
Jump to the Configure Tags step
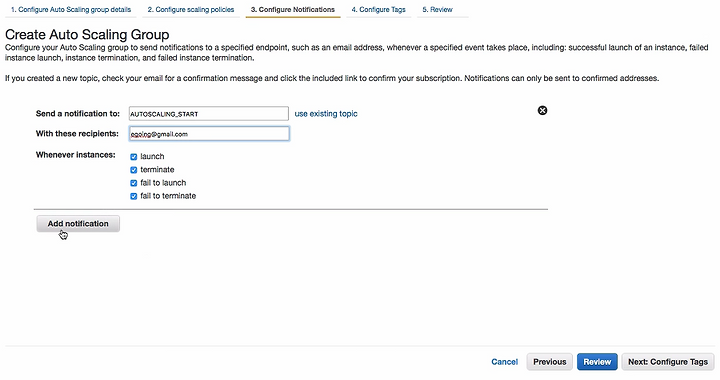pos(378,10)
